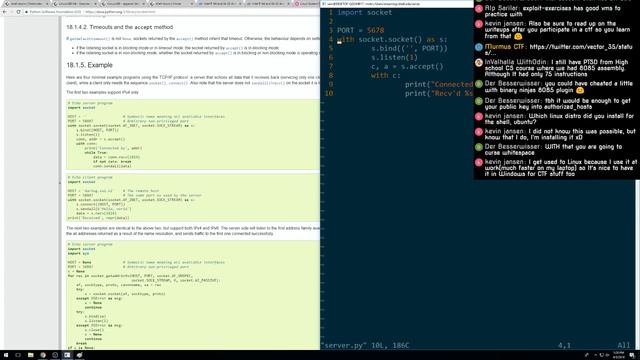Click 'PORT = 5678' line in terminal

[360, 30]
